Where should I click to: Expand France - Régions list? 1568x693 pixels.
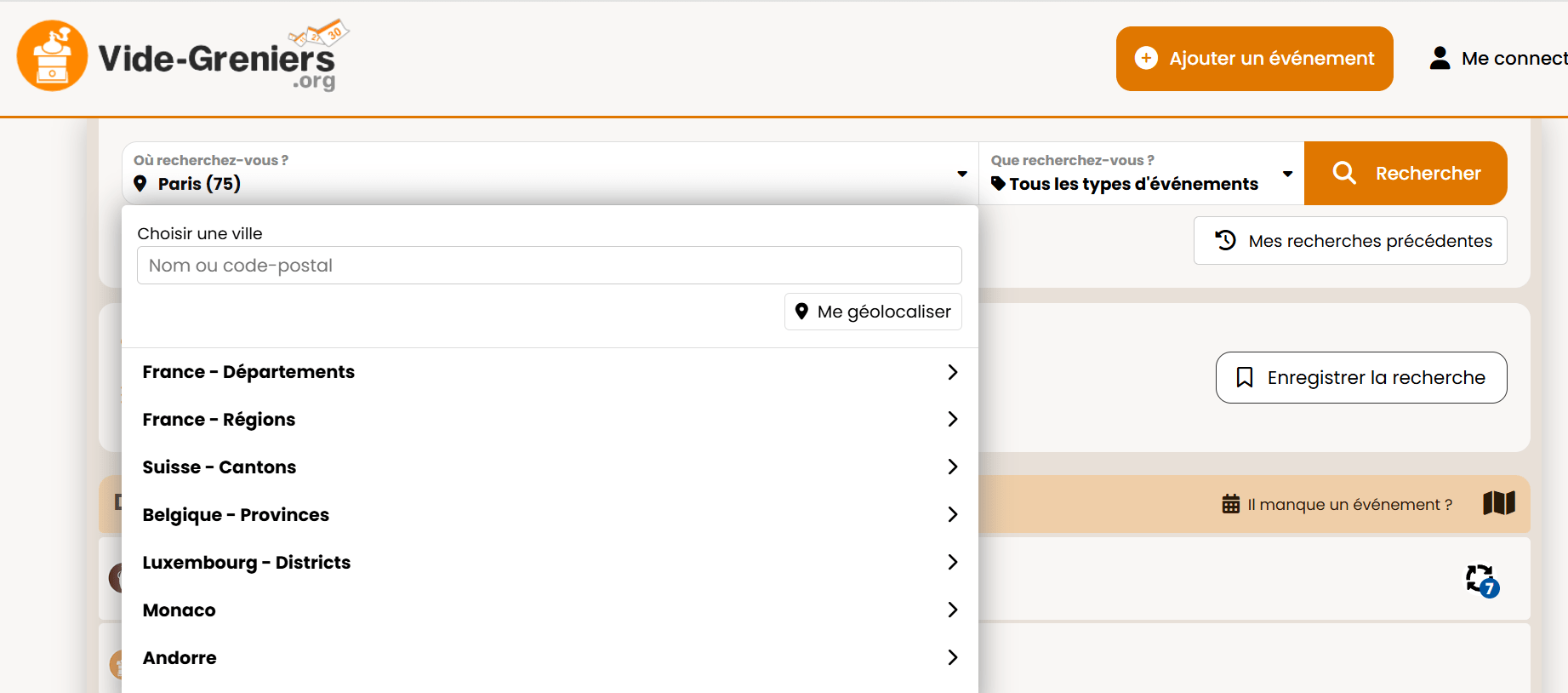click(x=549, y=420)
